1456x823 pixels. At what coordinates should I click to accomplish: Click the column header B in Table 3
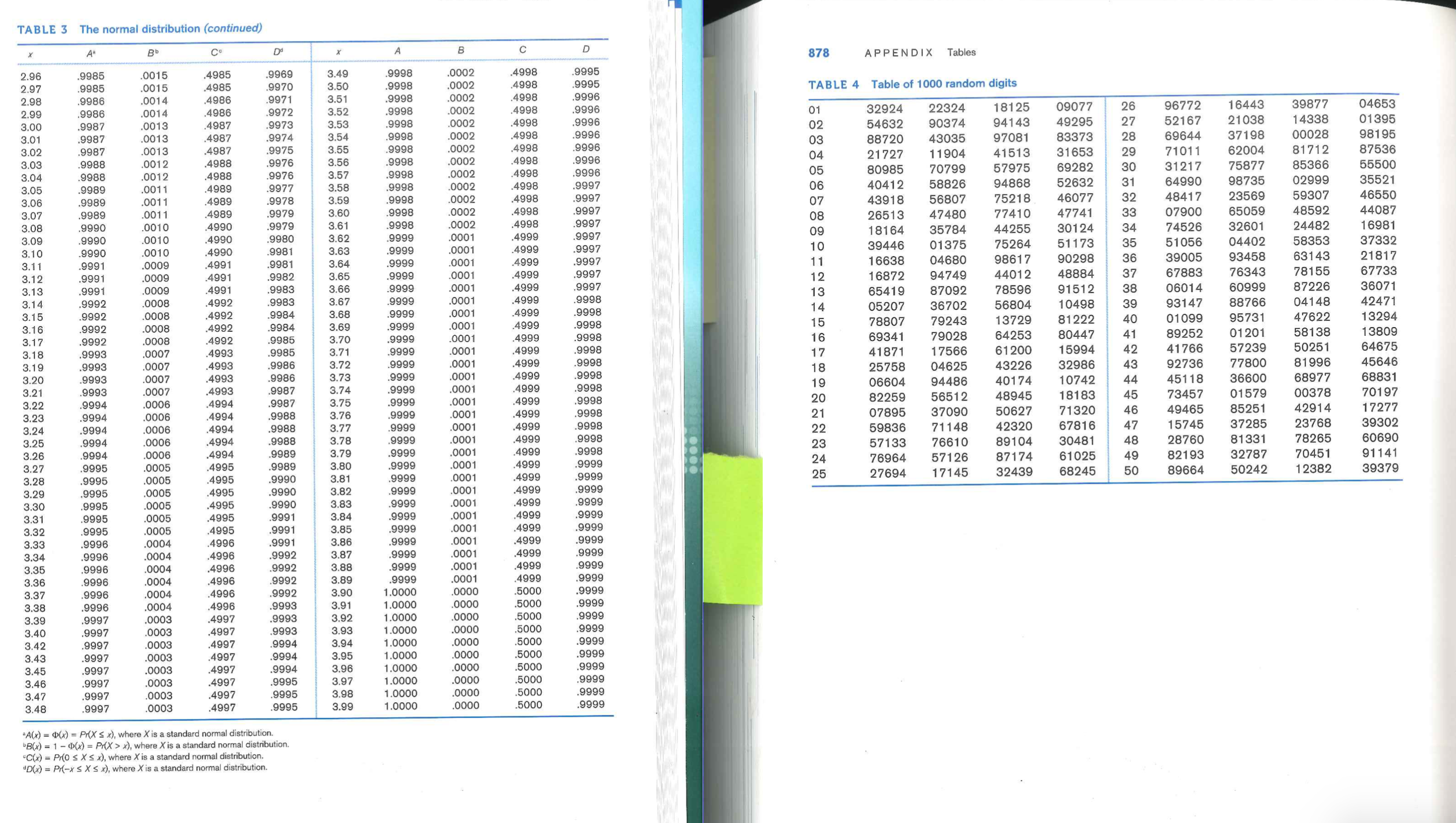tap(151, 53)
